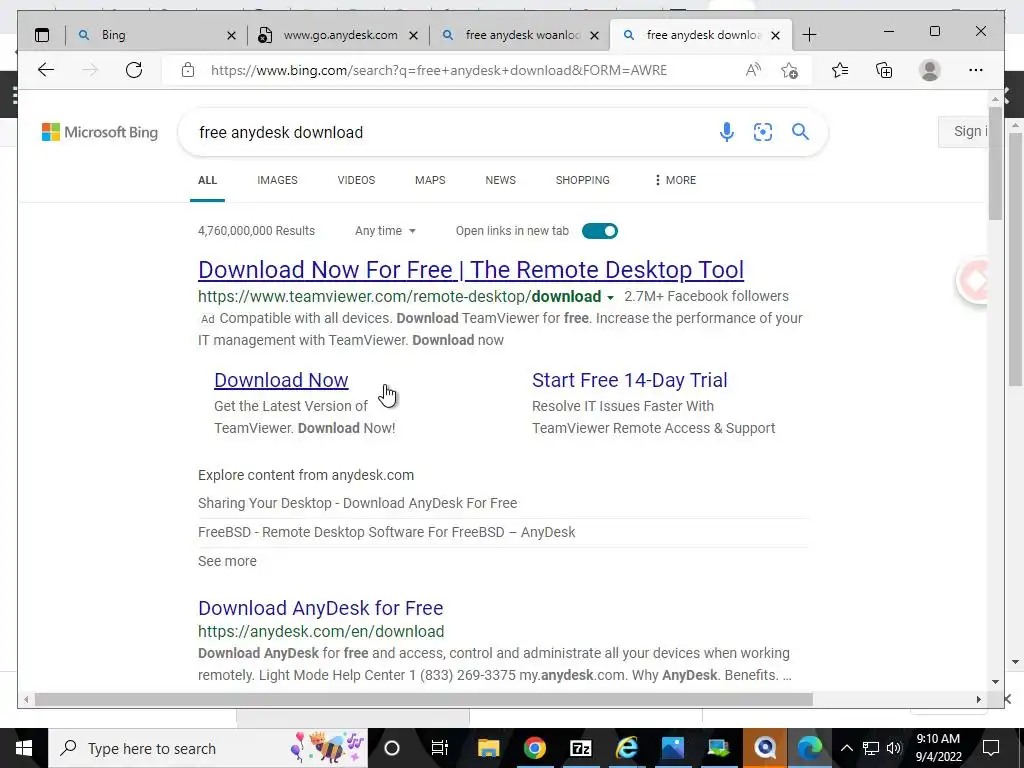This screenshot has height=768, width=1024.
Task: Open the Photos app taskbar icon
Action: [x=673, y=748]
